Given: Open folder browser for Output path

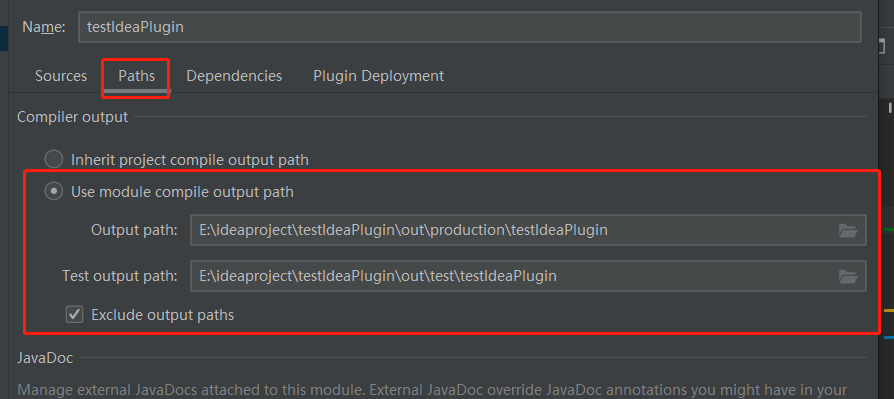Looking at the screenshot, I should (848, 230).
